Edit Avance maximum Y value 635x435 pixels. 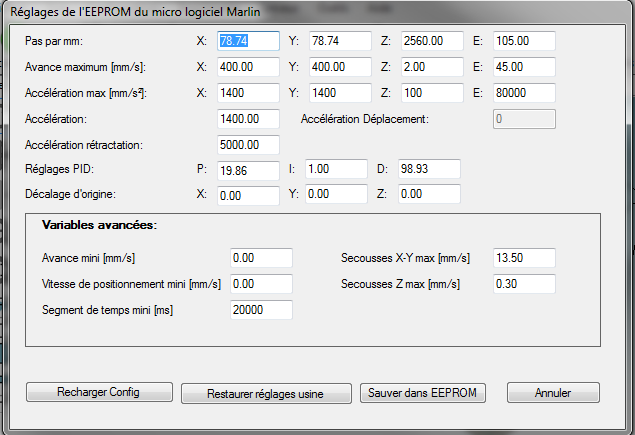(x=340, y=67)
